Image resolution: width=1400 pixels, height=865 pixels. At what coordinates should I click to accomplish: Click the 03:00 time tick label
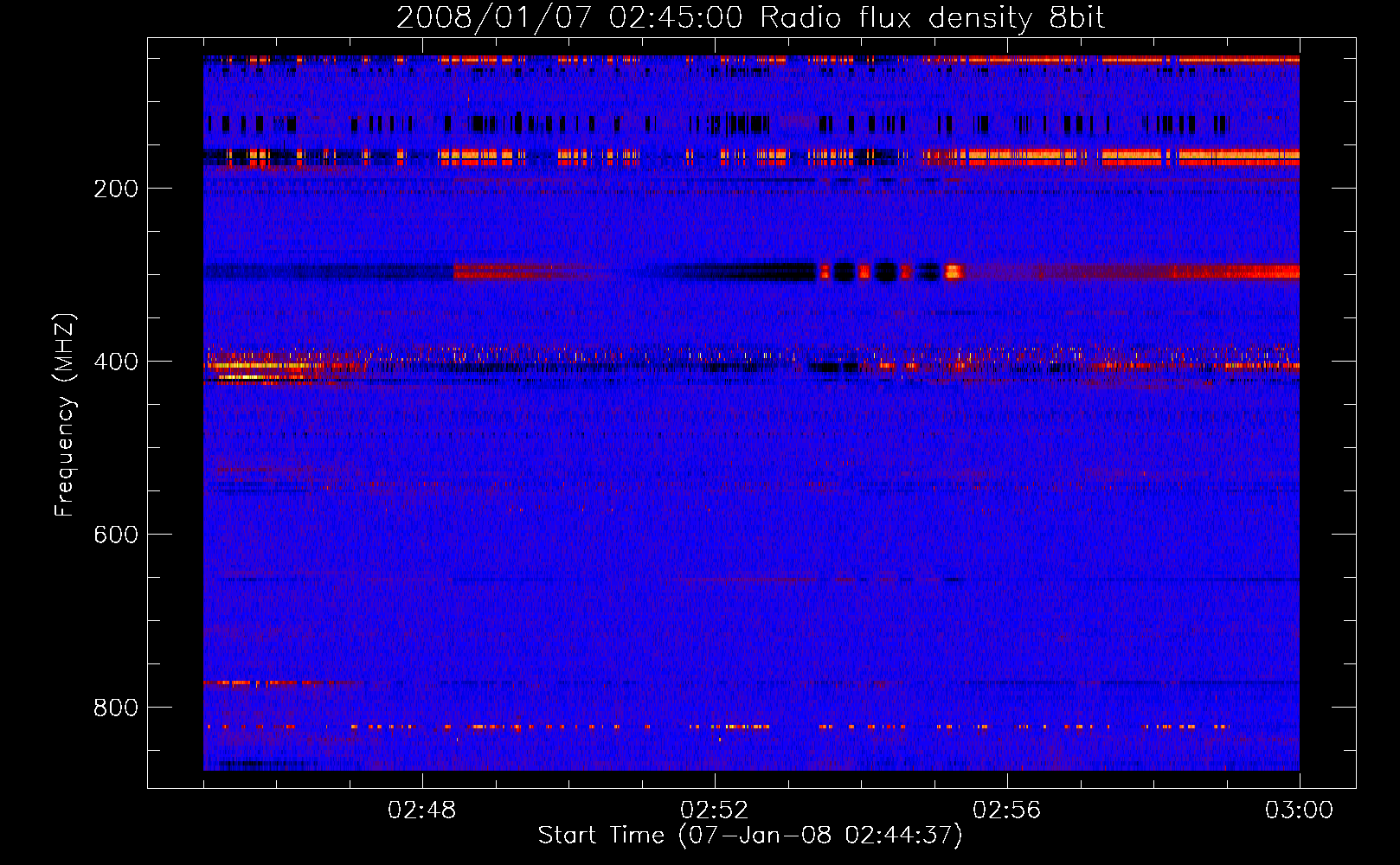[x=1300, y=811]
